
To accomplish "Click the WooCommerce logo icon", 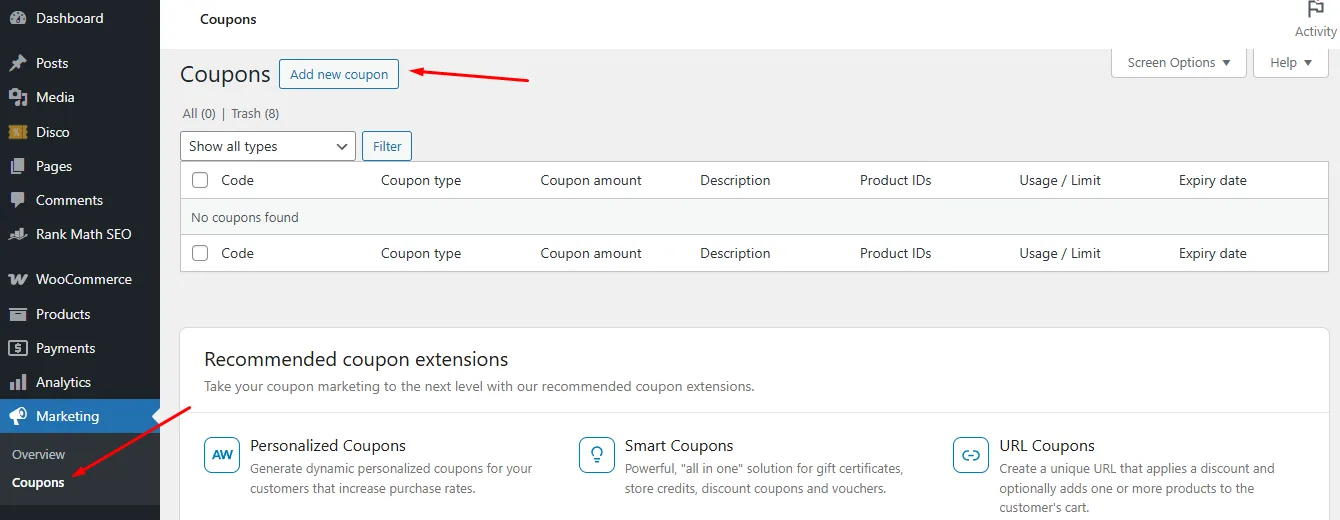I will [17, 279].
